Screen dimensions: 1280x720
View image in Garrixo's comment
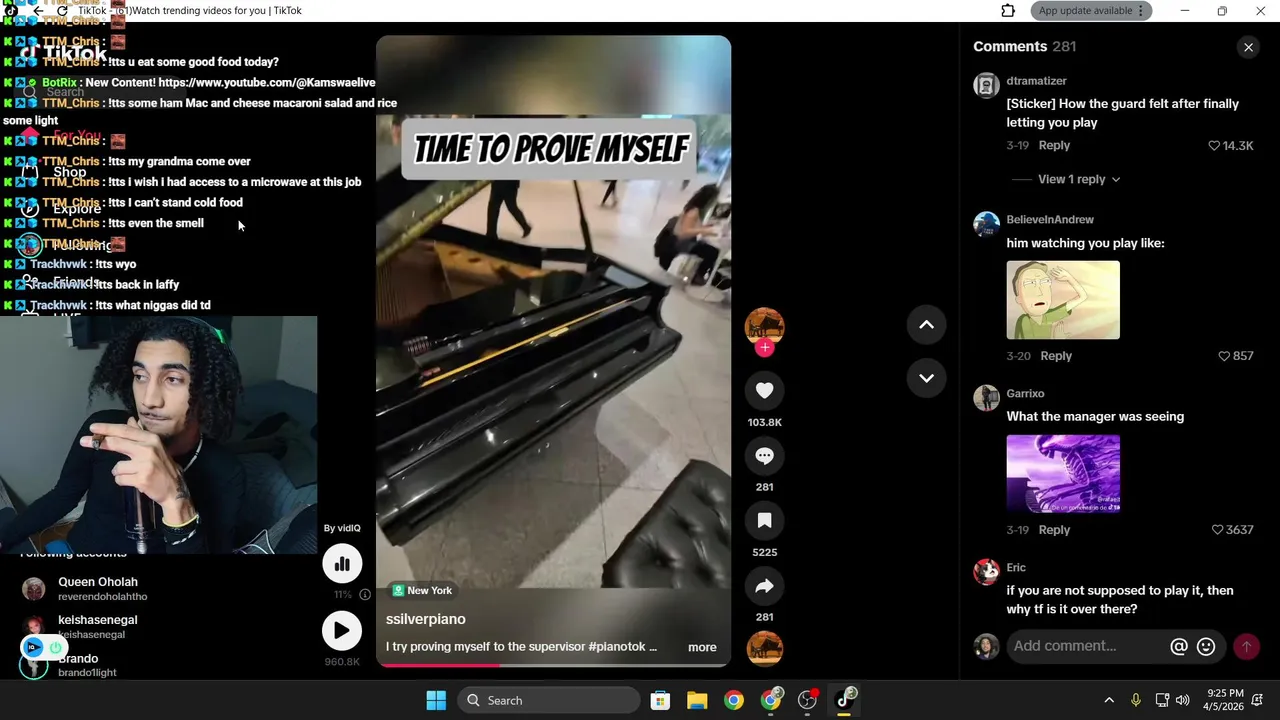1063,474
